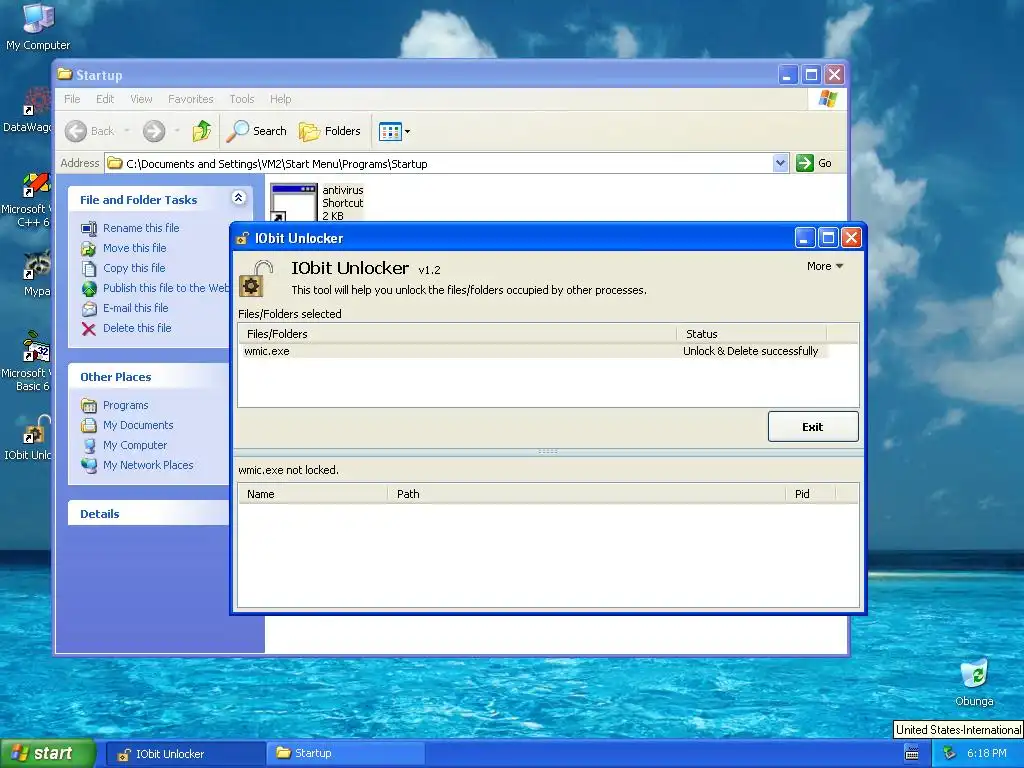Screen dimensions: 1024x768
Task: Click the pane splitter grip in IObit Unlocker
Action: tap(548, 451)
